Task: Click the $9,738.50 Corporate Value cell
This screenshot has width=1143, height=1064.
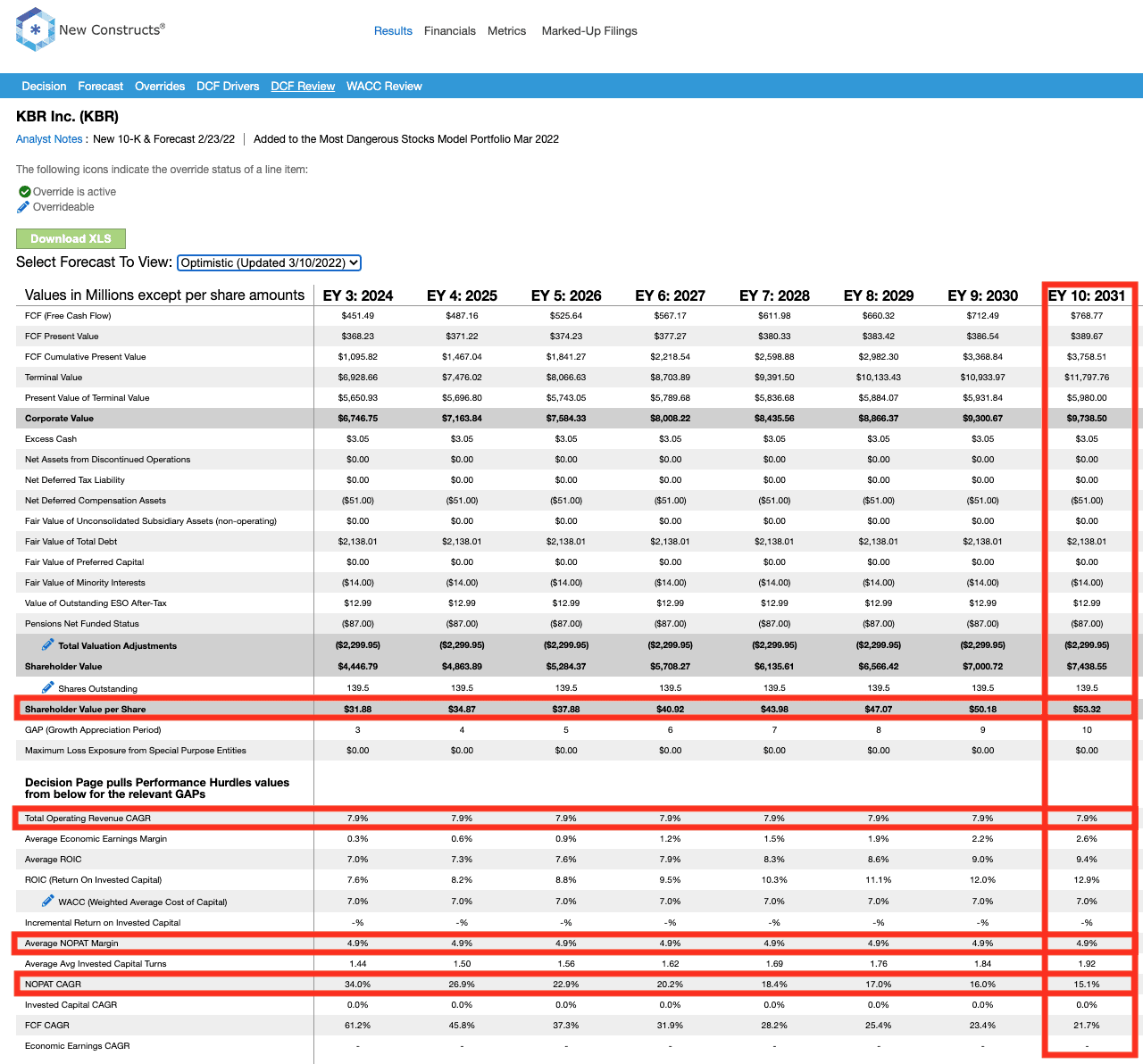Action: coord(1087,419)
